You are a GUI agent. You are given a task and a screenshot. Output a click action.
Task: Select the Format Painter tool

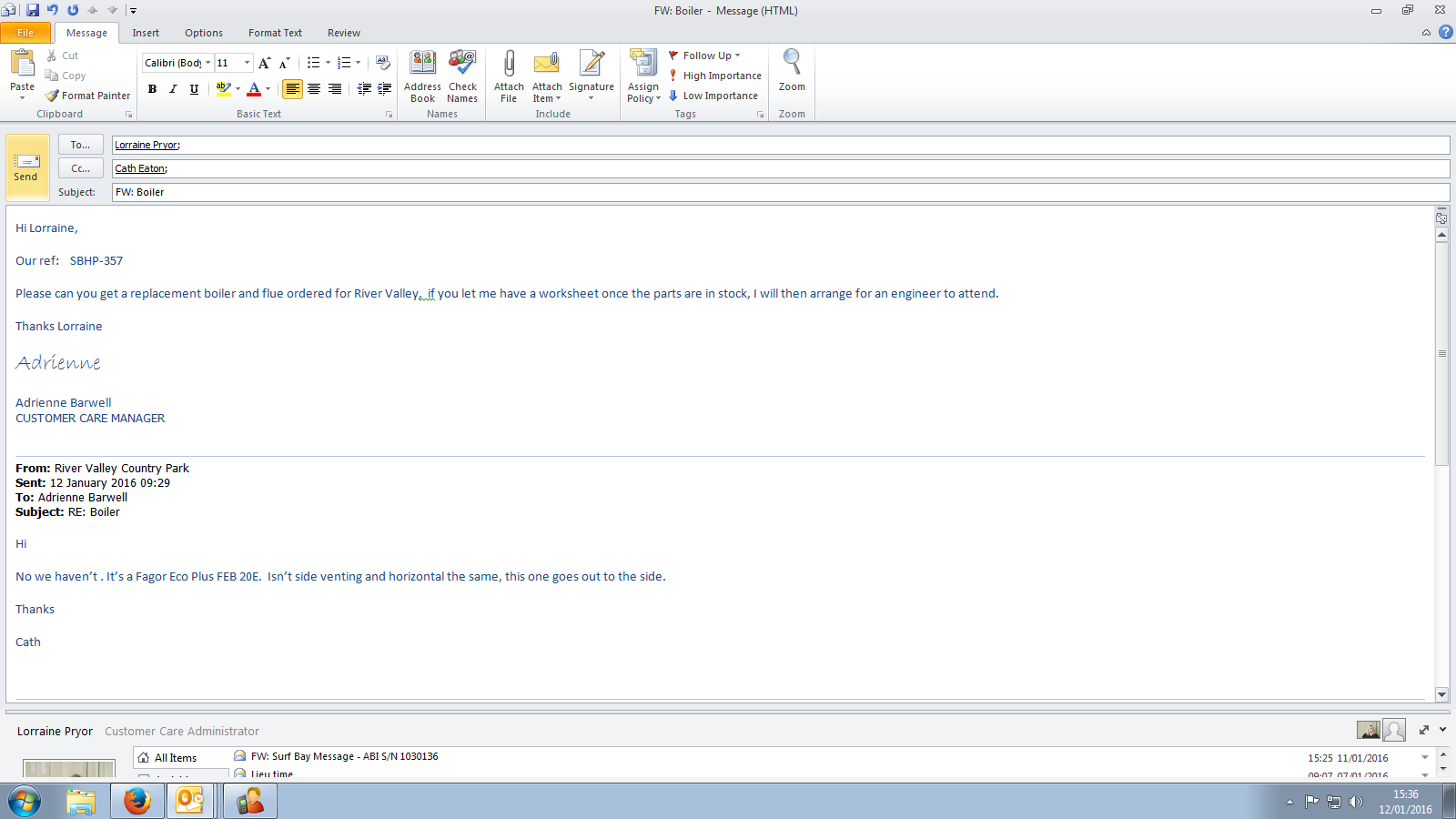coord(88,96)
